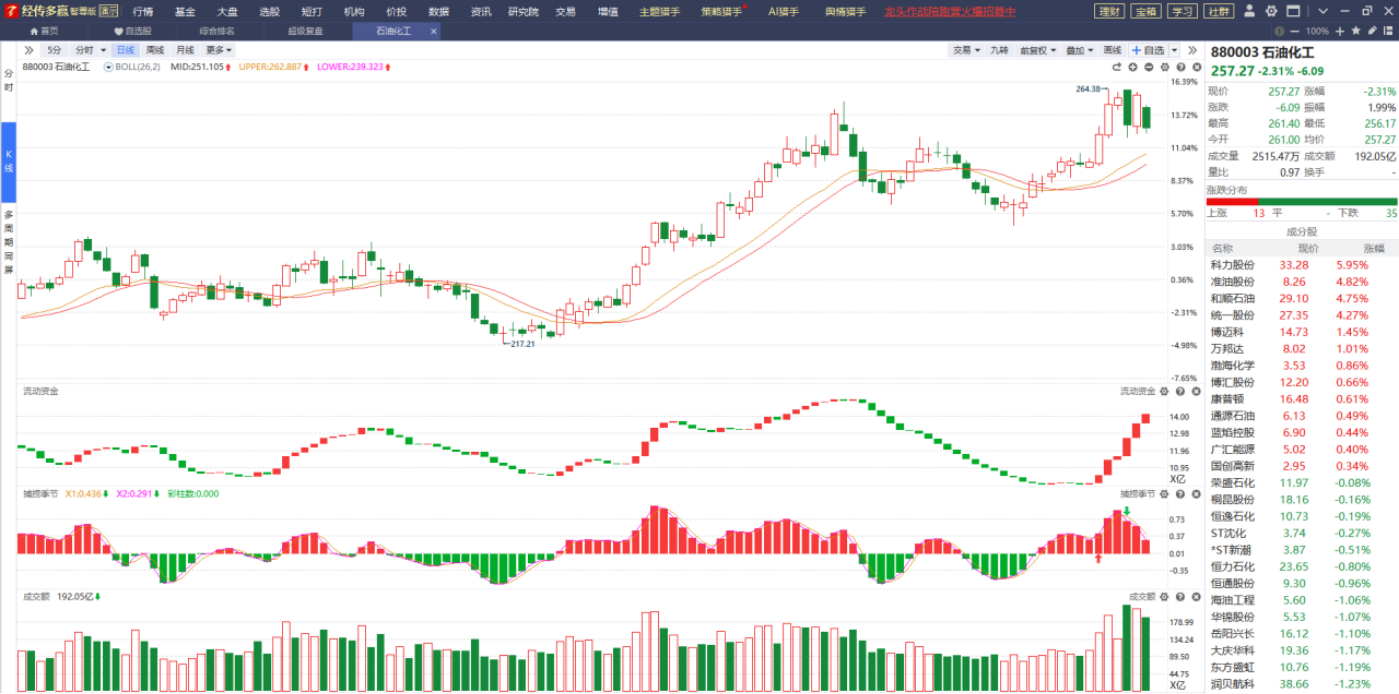The height and width of the screenshot is (694, 1399).
Task: Add stock to watchlist via 自选 button
Action: pos(1148,50)
